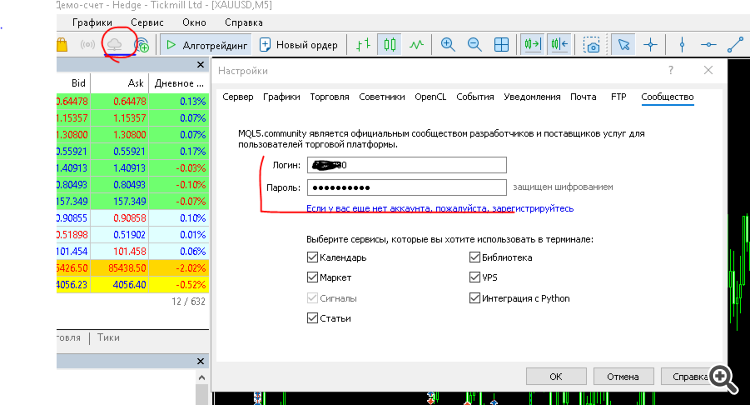This screenshot has width=750, height=405.
Task: Confirm settings with the OK button
Action: point(556,377)
